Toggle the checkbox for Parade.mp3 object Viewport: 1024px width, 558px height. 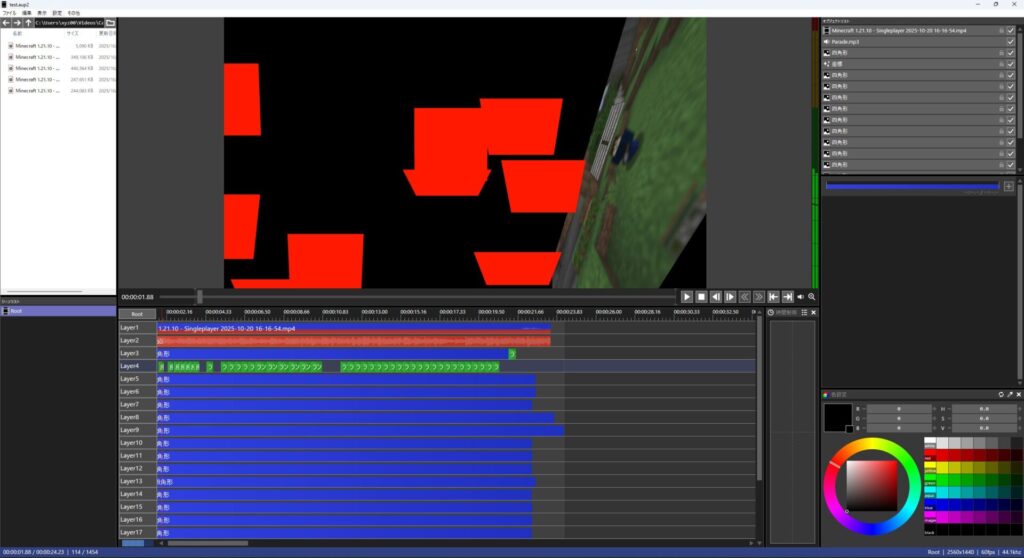(x=1011, y=42)
